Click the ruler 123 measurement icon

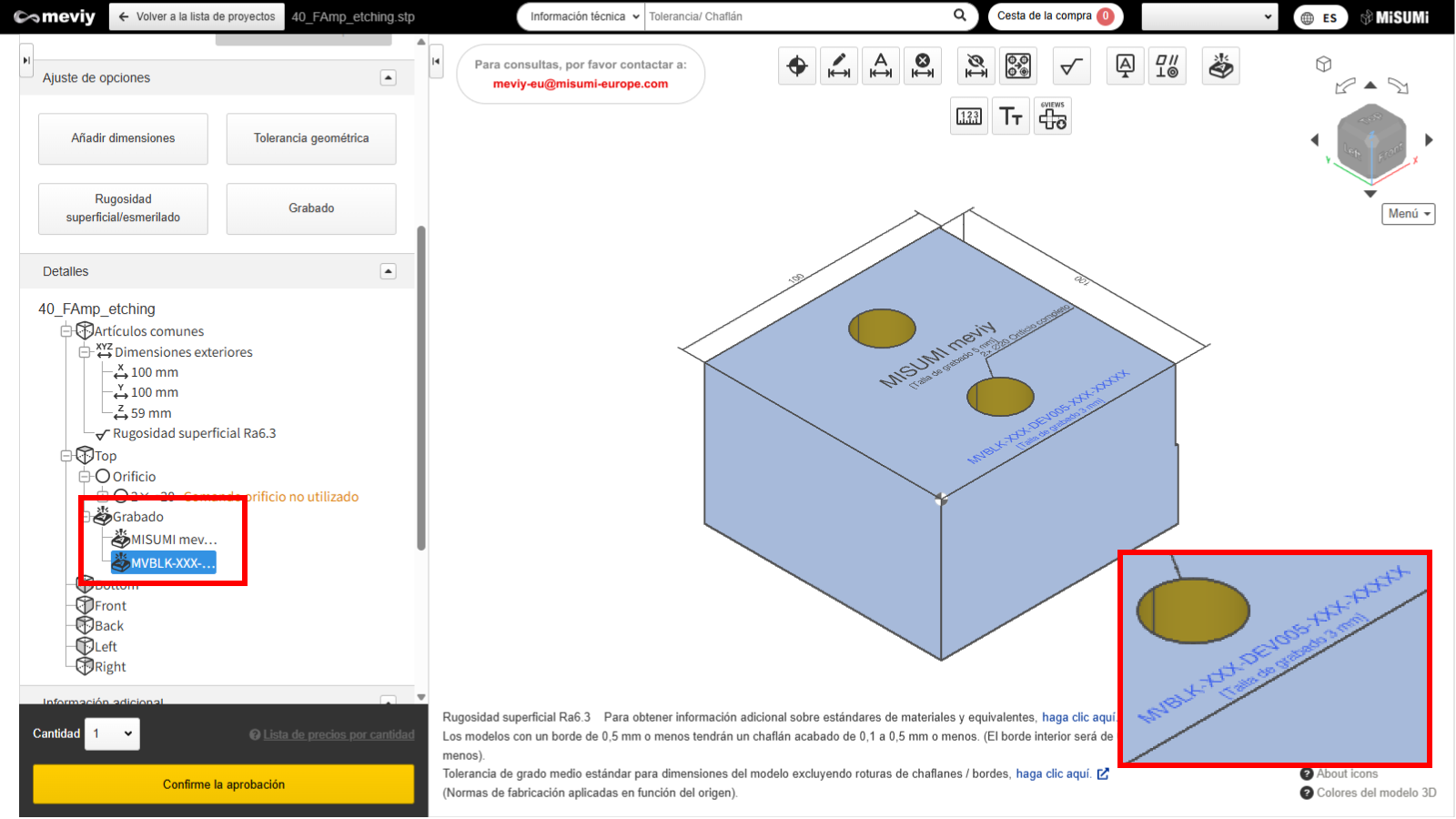pos(969,116)
